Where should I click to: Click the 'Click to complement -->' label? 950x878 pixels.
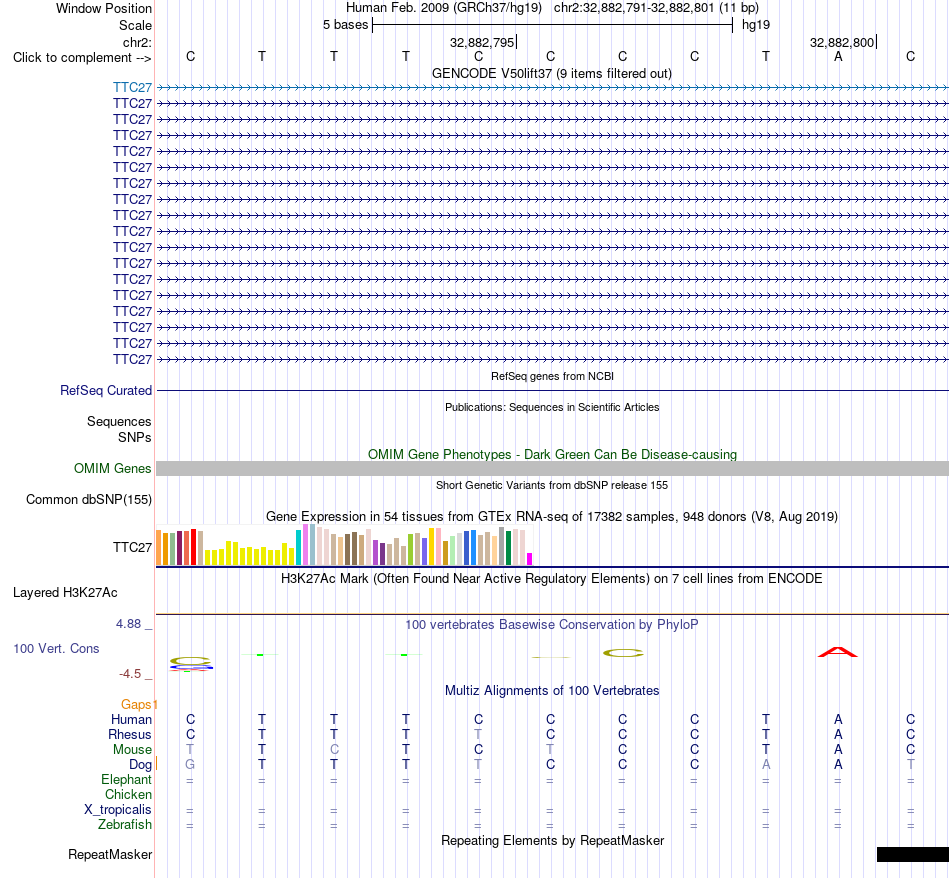point(82,58)
